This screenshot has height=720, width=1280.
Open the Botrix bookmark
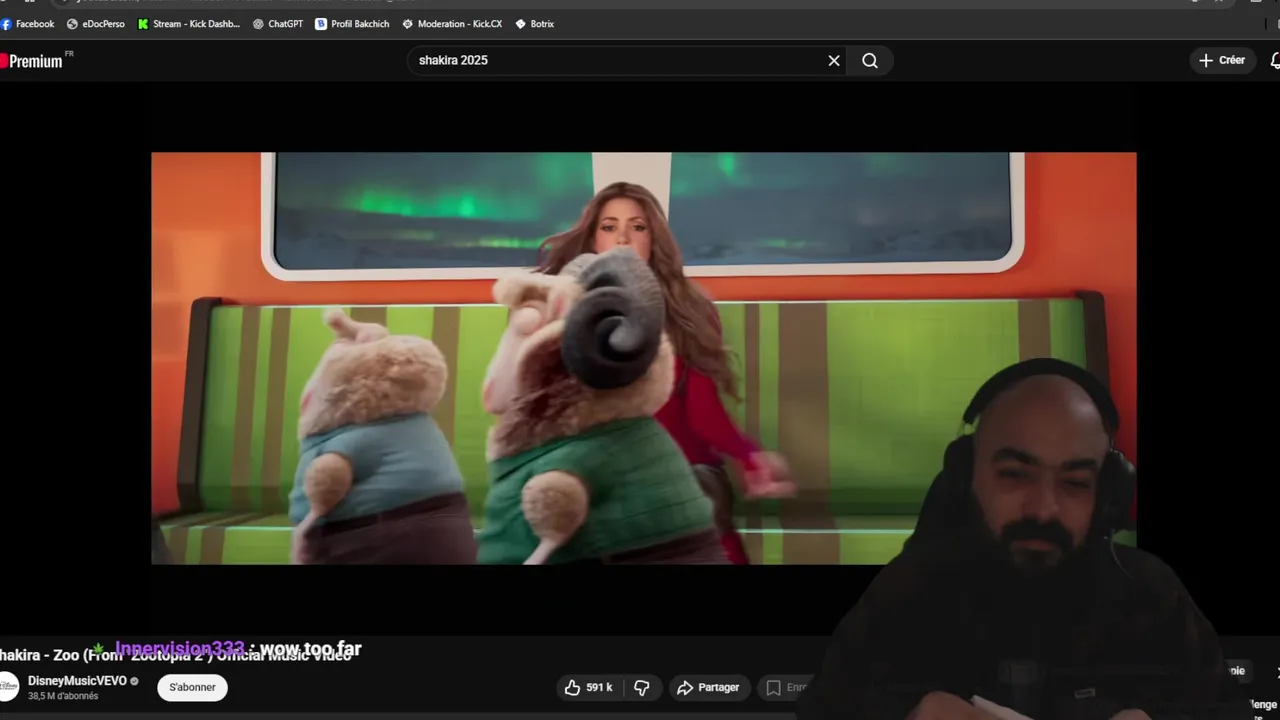(x=534, y=24)
